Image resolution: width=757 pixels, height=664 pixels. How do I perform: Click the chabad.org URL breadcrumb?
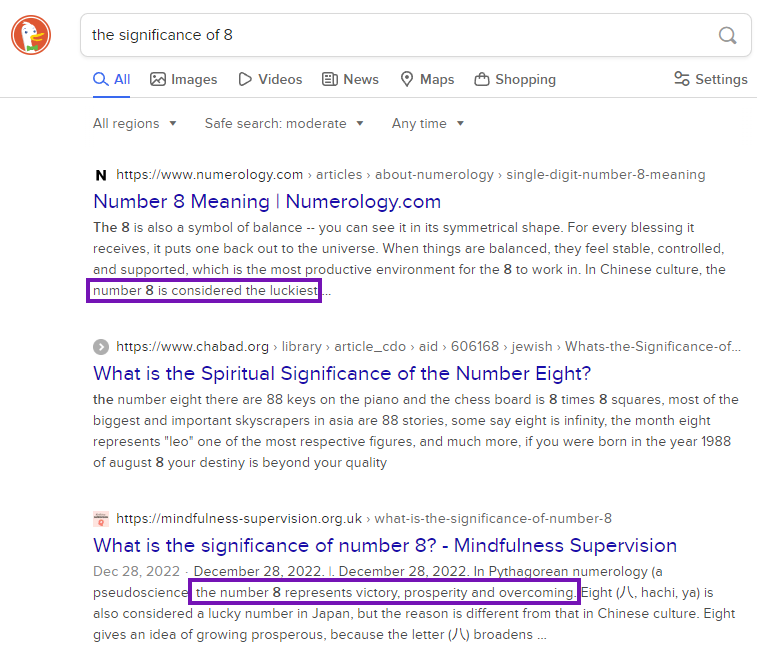tap(428, 346)
